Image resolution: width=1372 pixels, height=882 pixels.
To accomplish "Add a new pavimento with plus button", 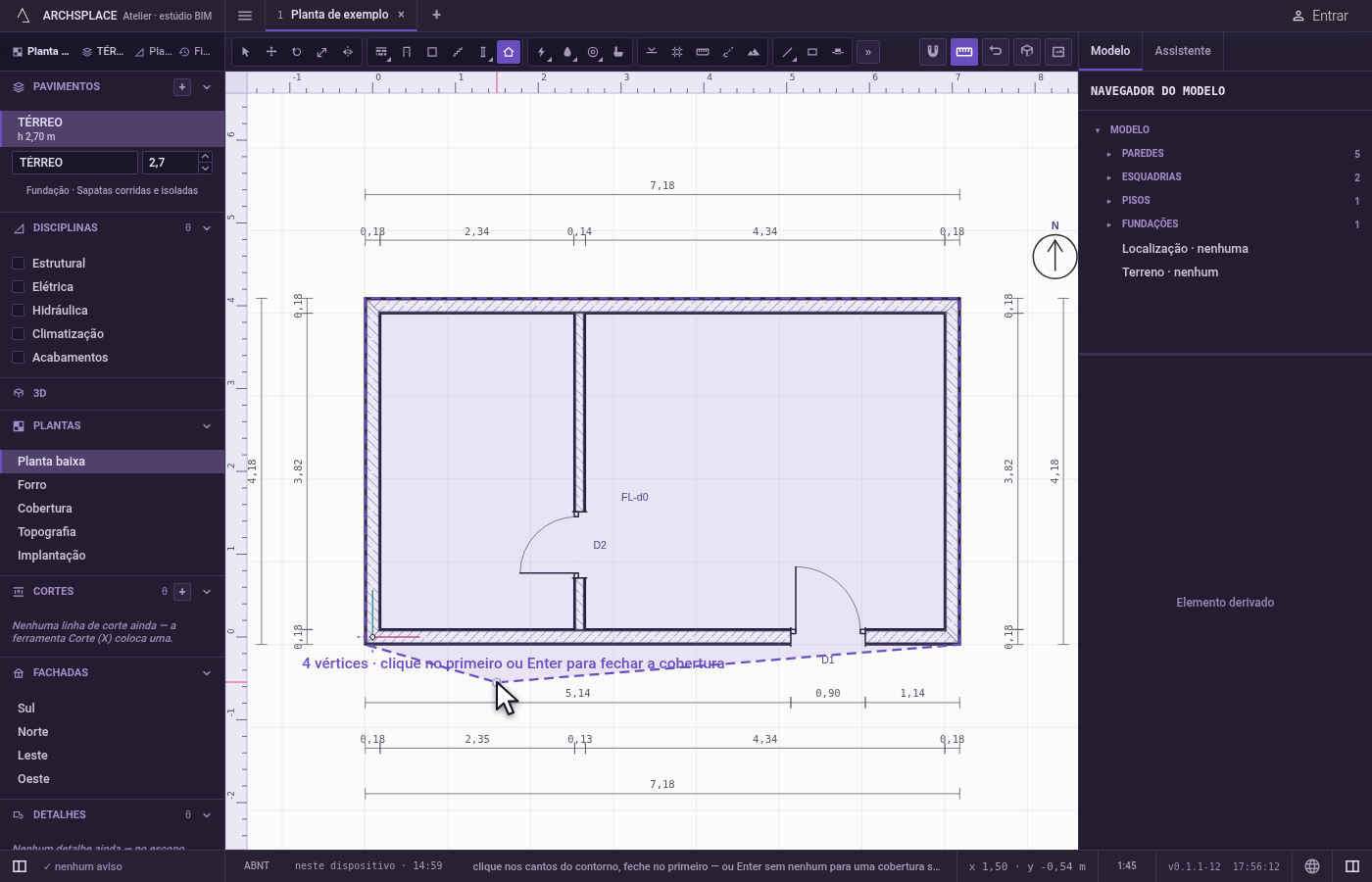I will [x=182, y=87].
